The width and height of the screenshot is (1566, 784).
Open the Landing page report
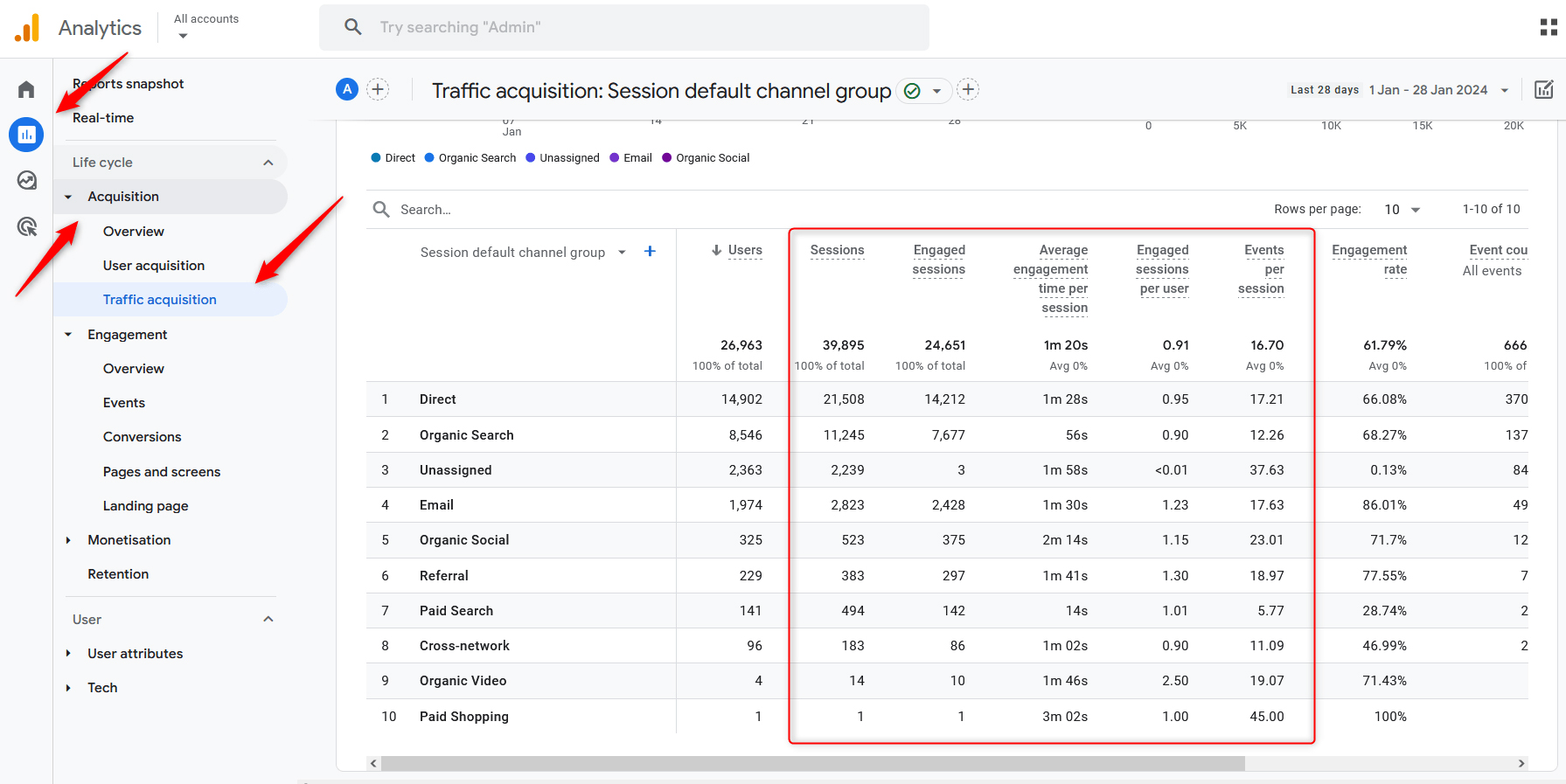click(146, 506)
